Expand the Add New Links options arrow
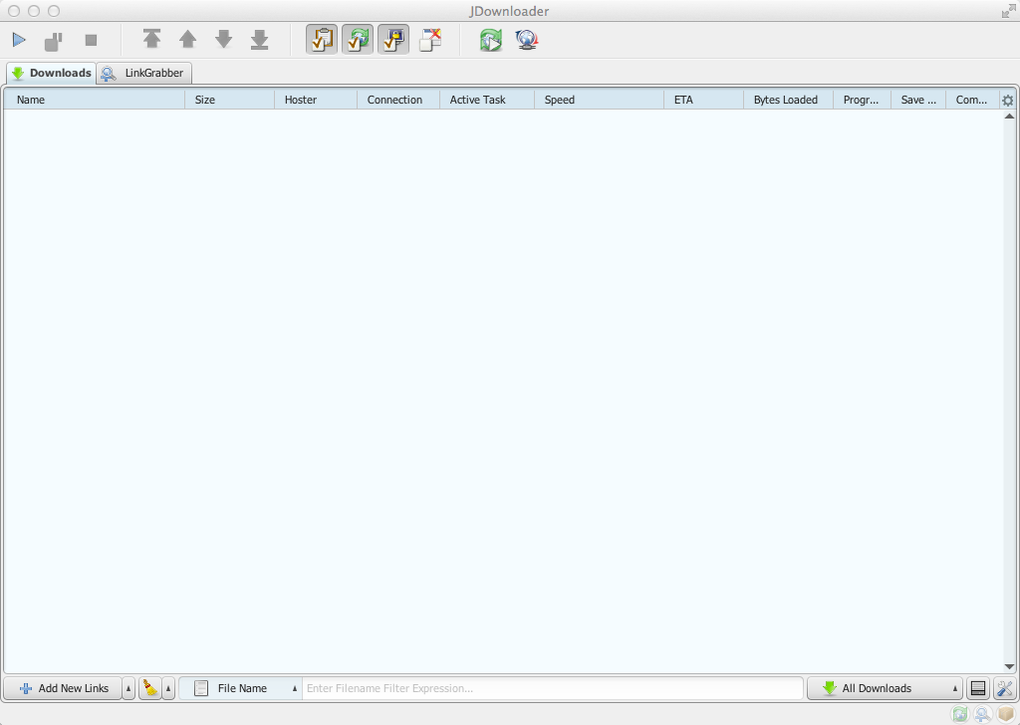The width and height of the screenshot is (1020, 725). click(128, 688)
